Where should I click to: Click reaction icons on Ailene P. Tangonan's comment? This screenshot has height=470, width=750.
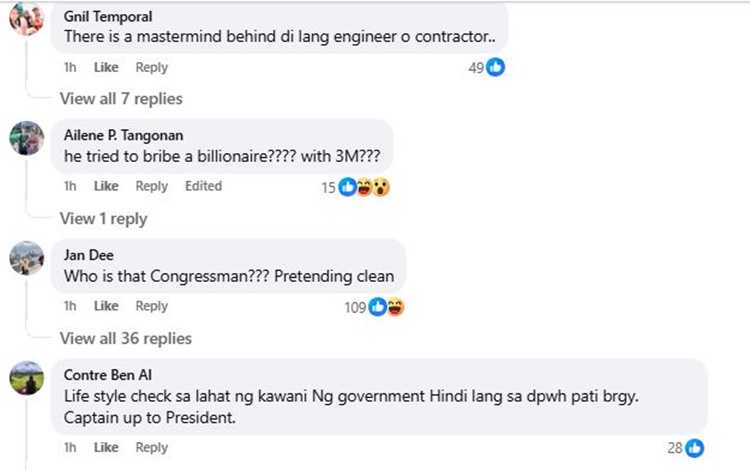(x=364, y=187)
